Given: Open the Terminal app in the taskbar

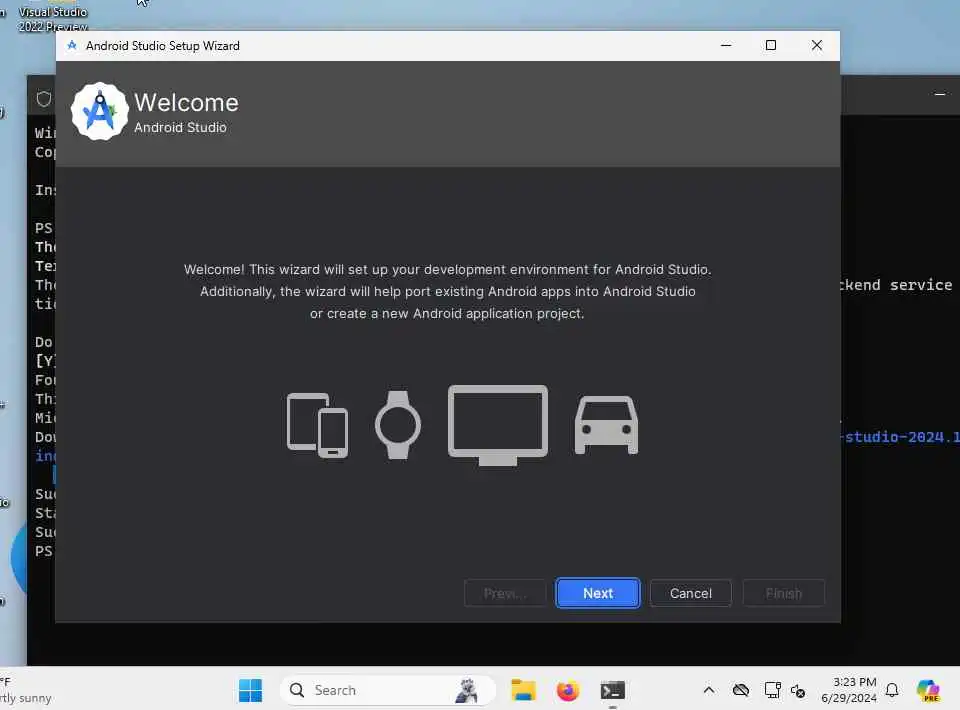Looking at the screenshot, I should pos(612,690).
